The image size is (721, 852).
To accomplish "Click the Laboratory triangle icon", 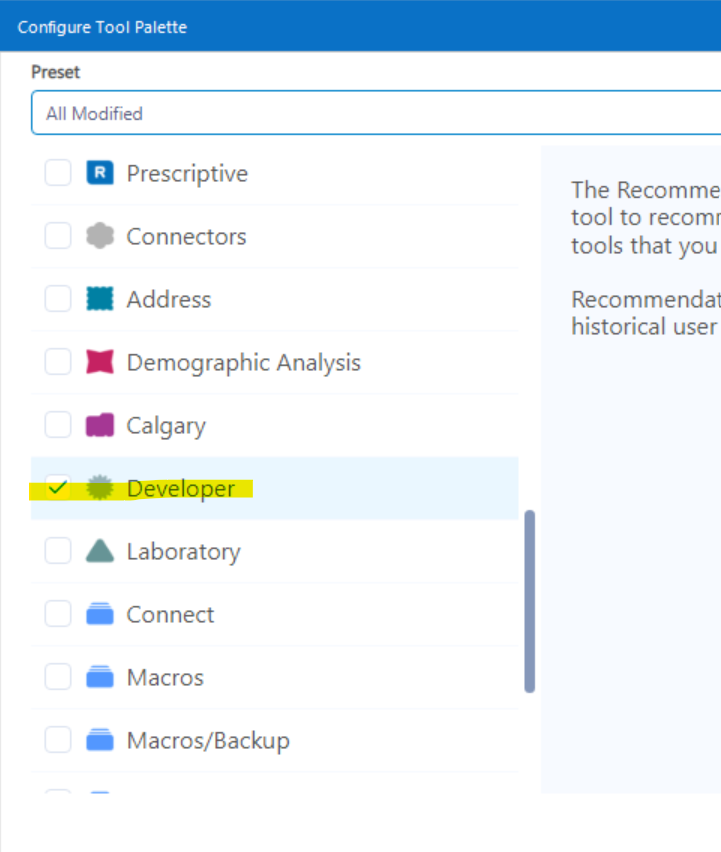I will pyautogui.click(x=100, y=551).
